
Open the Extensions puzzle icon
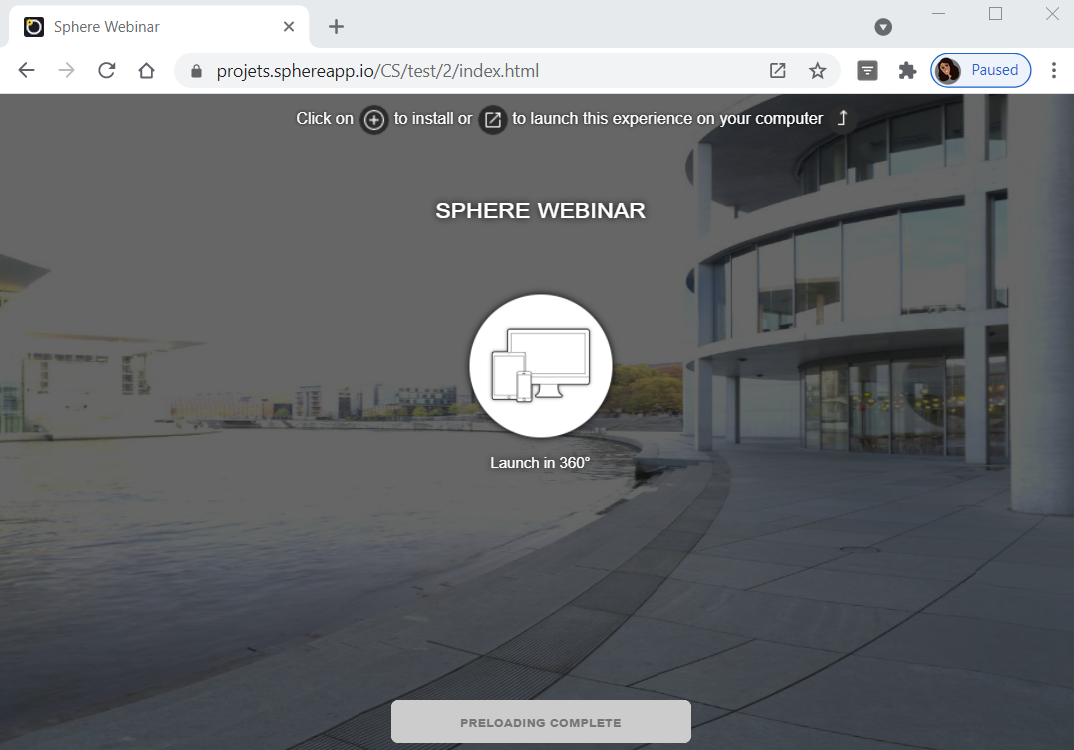point(907,70)
